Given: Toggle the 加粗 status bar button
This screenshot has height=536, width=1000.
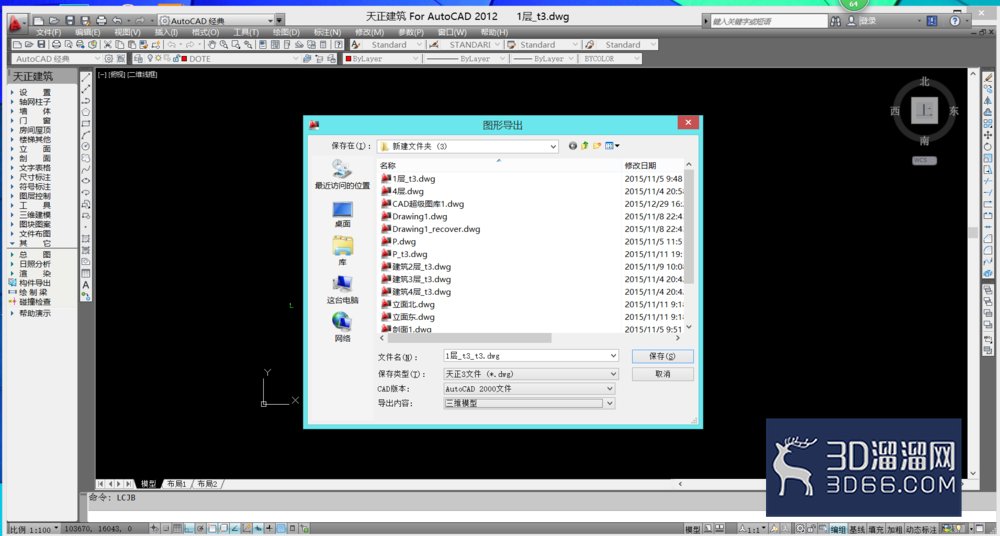Looking at the screenshot, I should (x=894, y=530).
